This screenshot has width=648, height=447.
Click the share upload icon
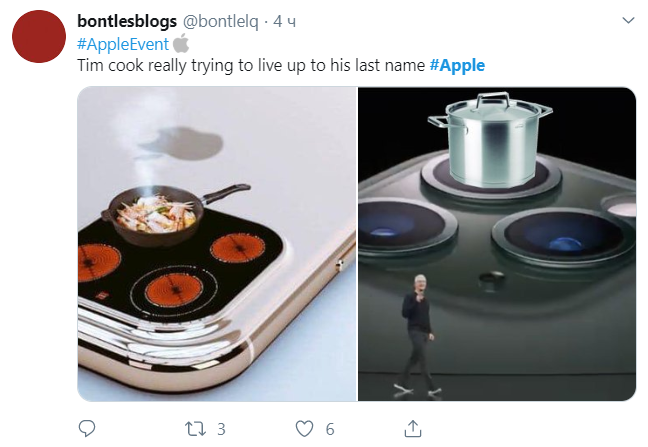(412, 428)
